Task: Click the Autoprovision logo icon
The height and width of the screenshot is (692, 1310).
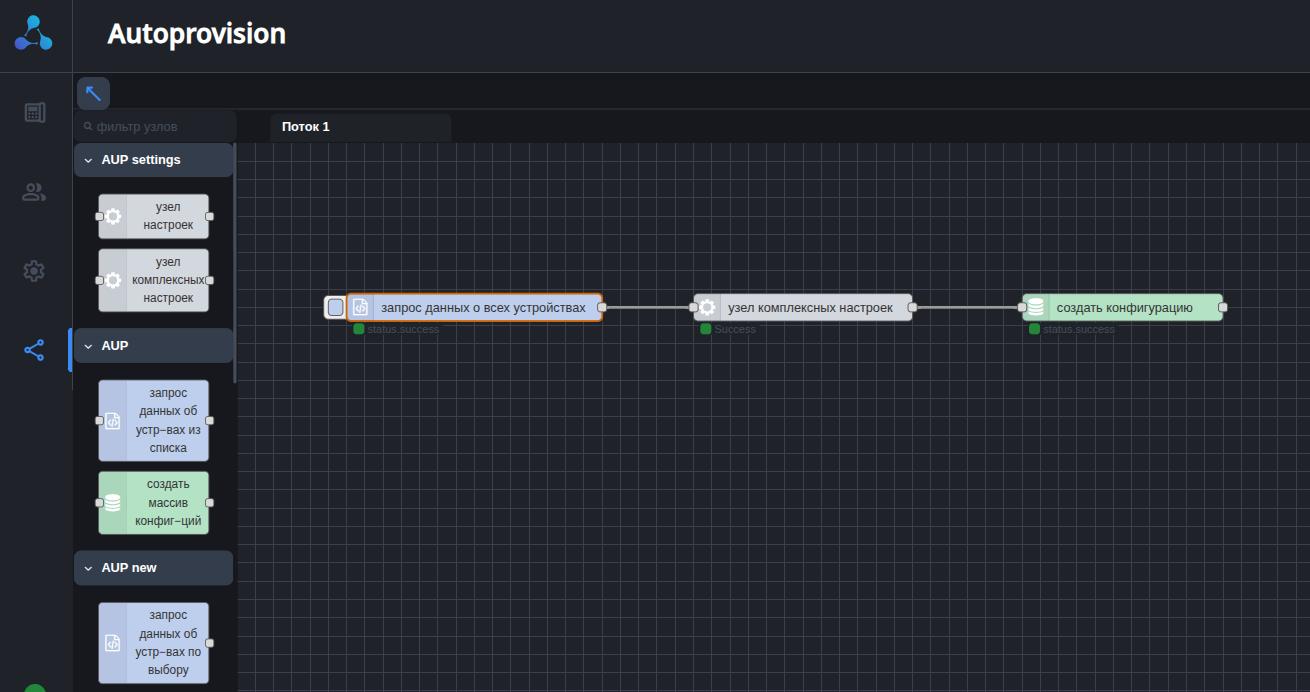Action: tap(34, 34)
